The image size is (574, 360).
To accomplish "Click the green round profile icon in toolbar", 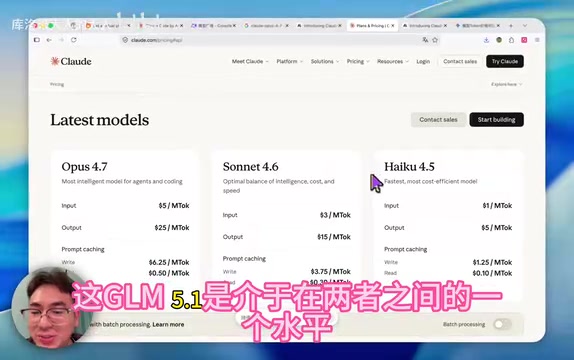I will click(x=499, y=40).
